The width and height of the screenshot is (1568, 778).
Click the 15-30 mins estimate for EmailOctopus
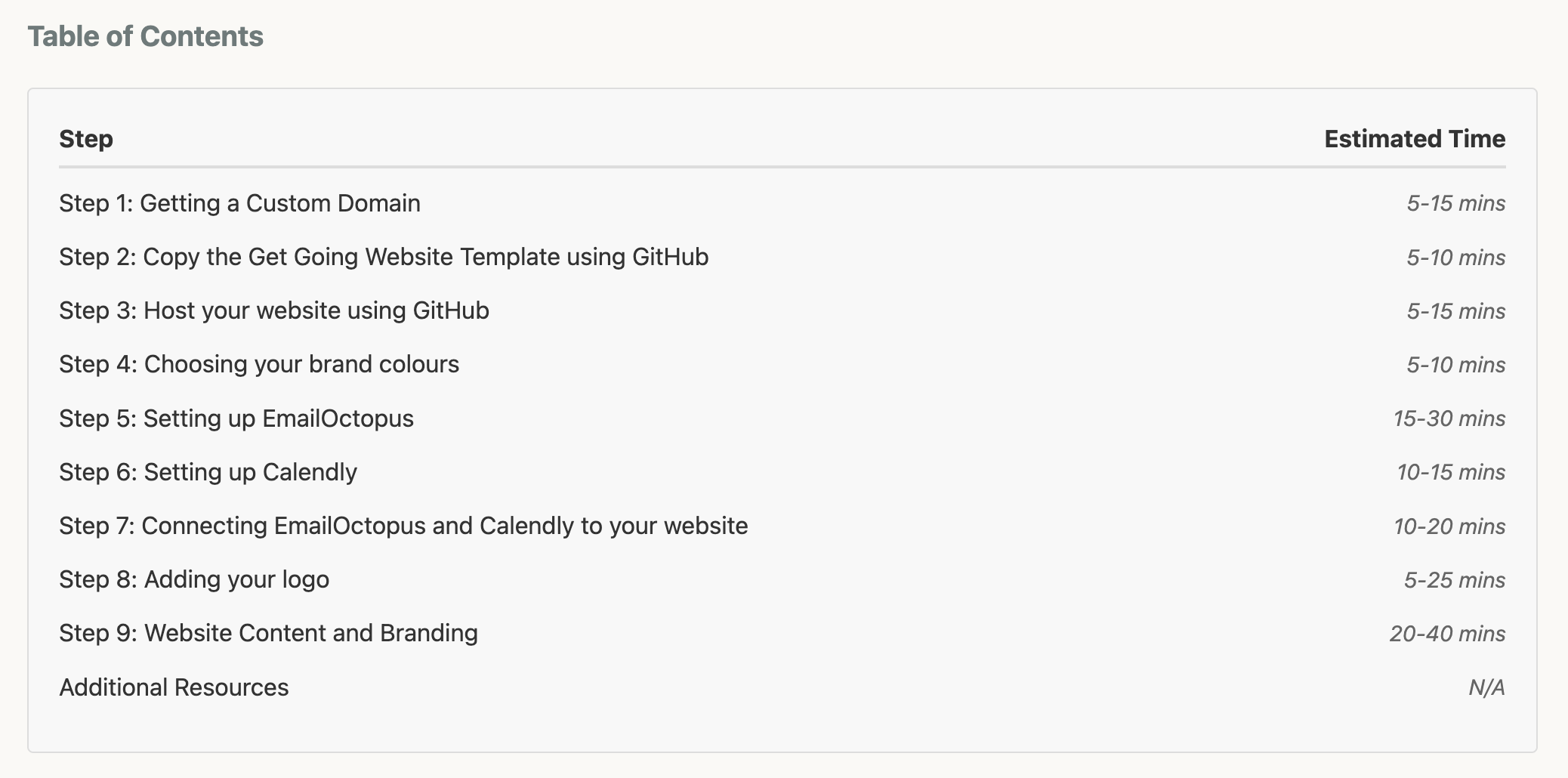(x=1449, y=418)
